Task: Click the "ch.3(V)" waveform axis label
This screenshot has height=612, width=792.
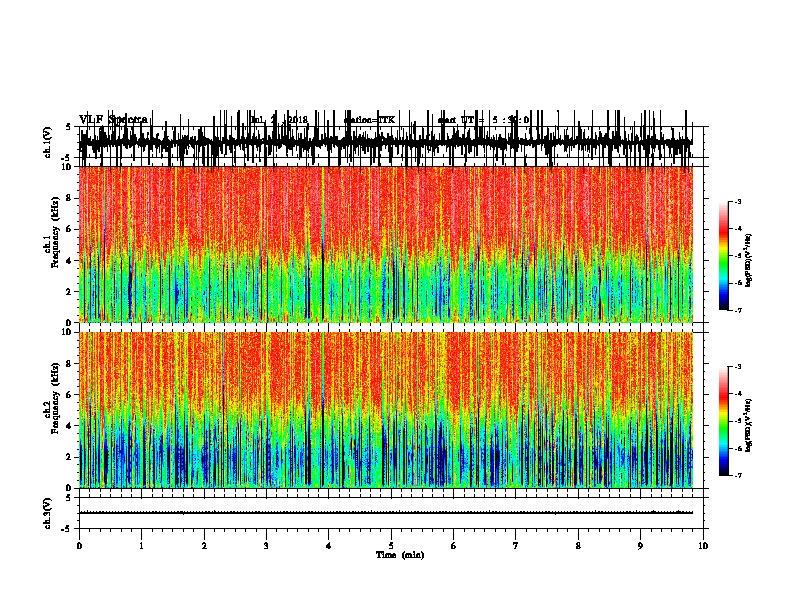Action: pos(47,513)
